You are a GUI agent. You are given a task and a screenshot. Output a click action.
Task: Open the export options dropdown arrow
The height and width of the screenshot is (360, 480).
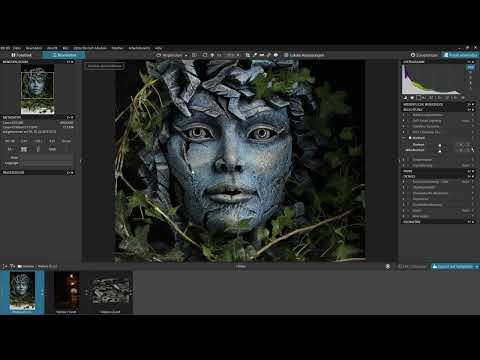477,266
